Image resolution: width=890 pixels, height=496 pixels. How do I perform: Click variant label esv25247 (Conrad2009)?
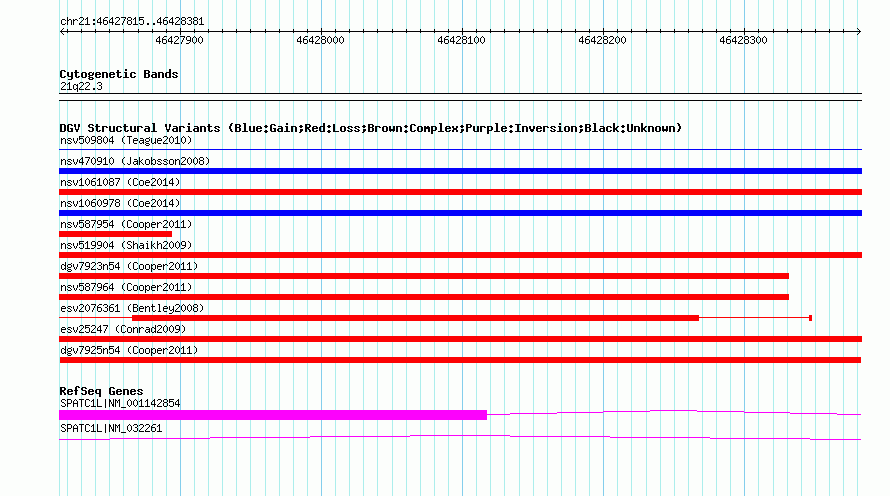[123, 329]
